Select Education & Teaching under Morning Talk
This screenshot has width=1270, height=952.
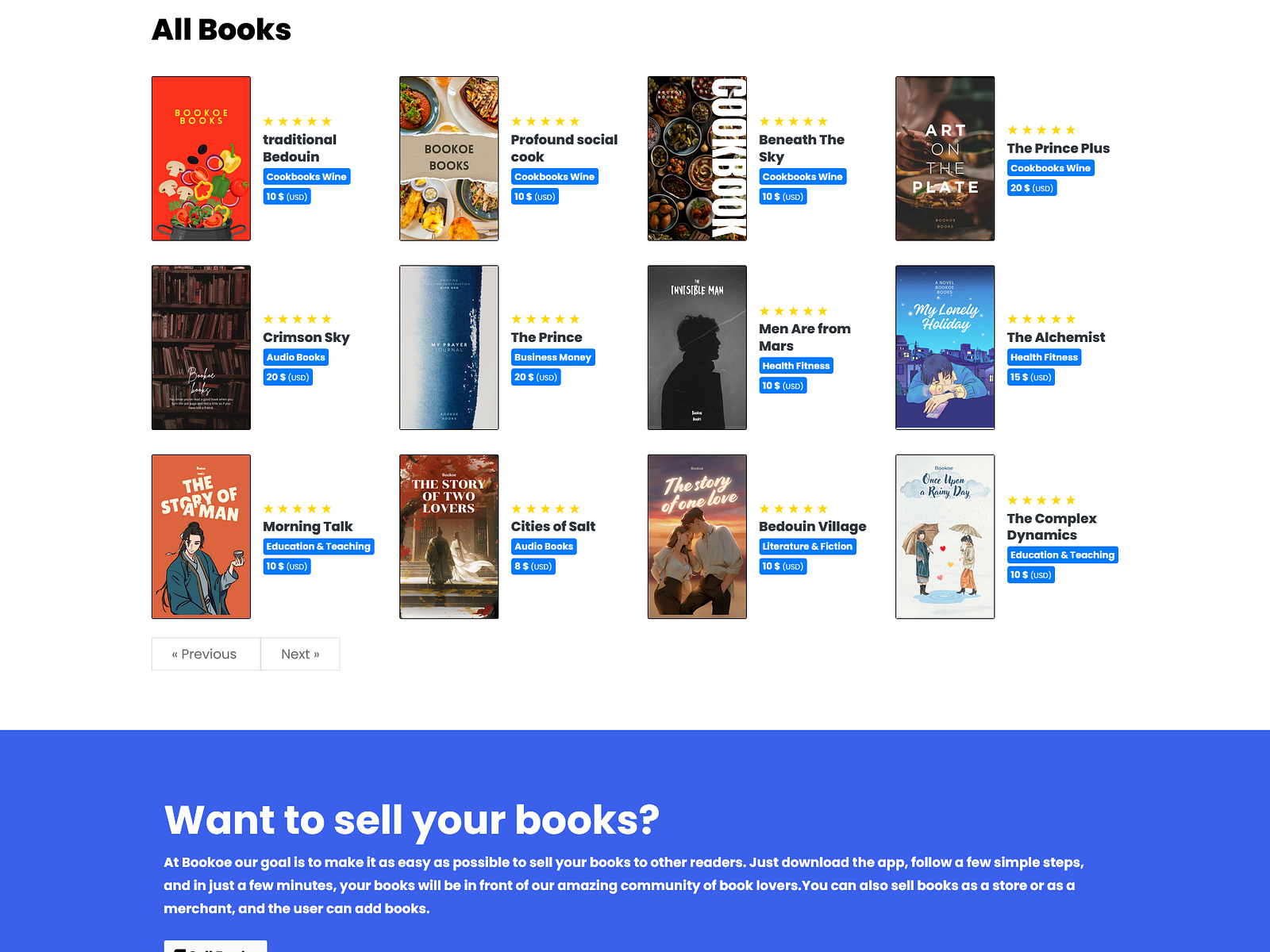pyautogui.click(x=318, y=546)
